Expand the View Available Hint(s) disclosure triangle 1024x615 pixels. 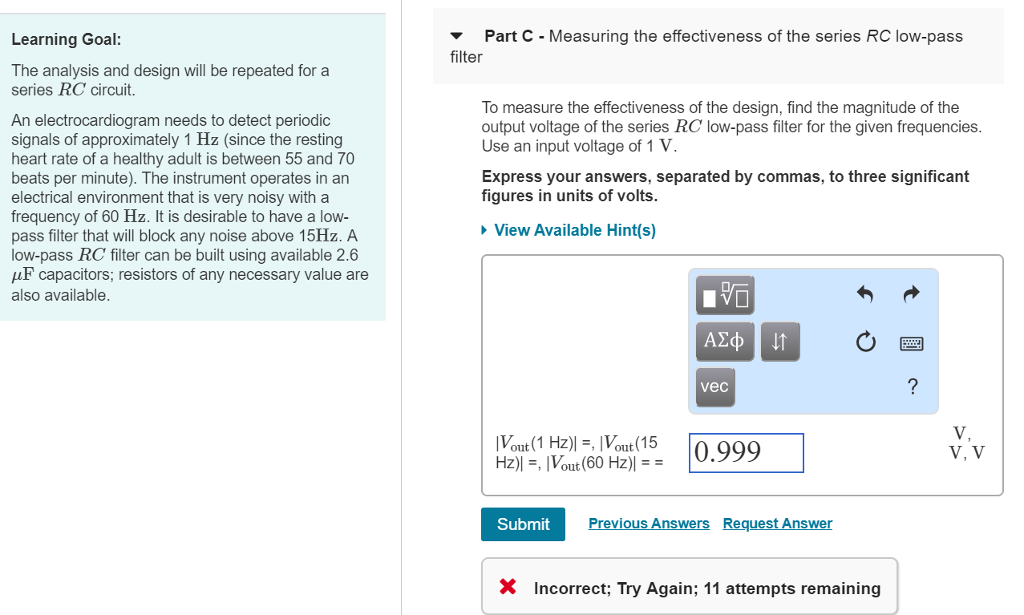[x=487, y=230]
